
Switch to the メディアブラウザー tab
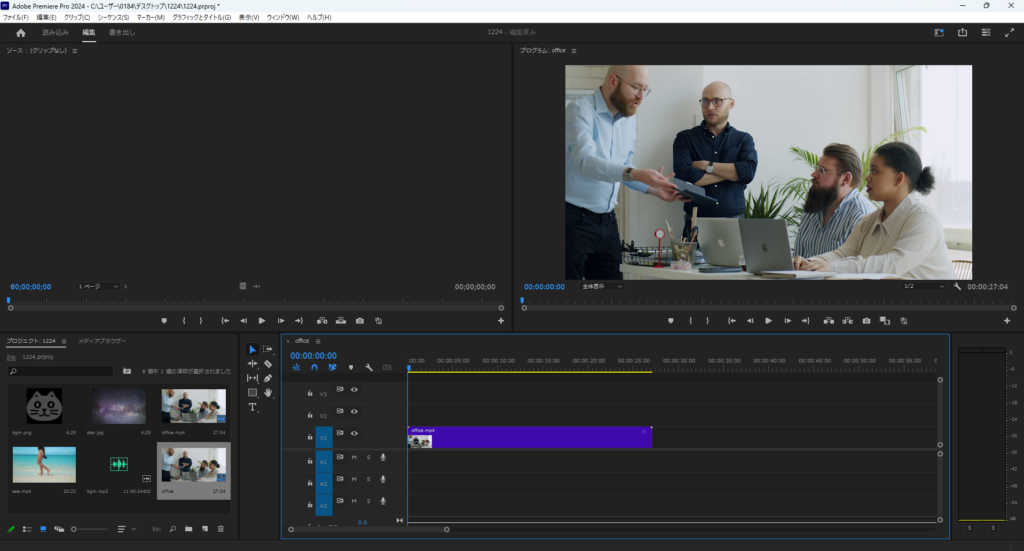102,341
